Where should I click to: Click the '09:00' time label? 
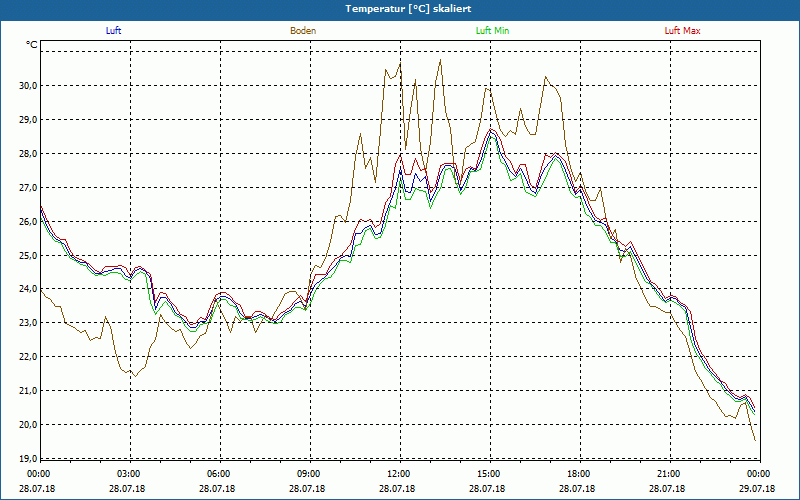(307, 474)
